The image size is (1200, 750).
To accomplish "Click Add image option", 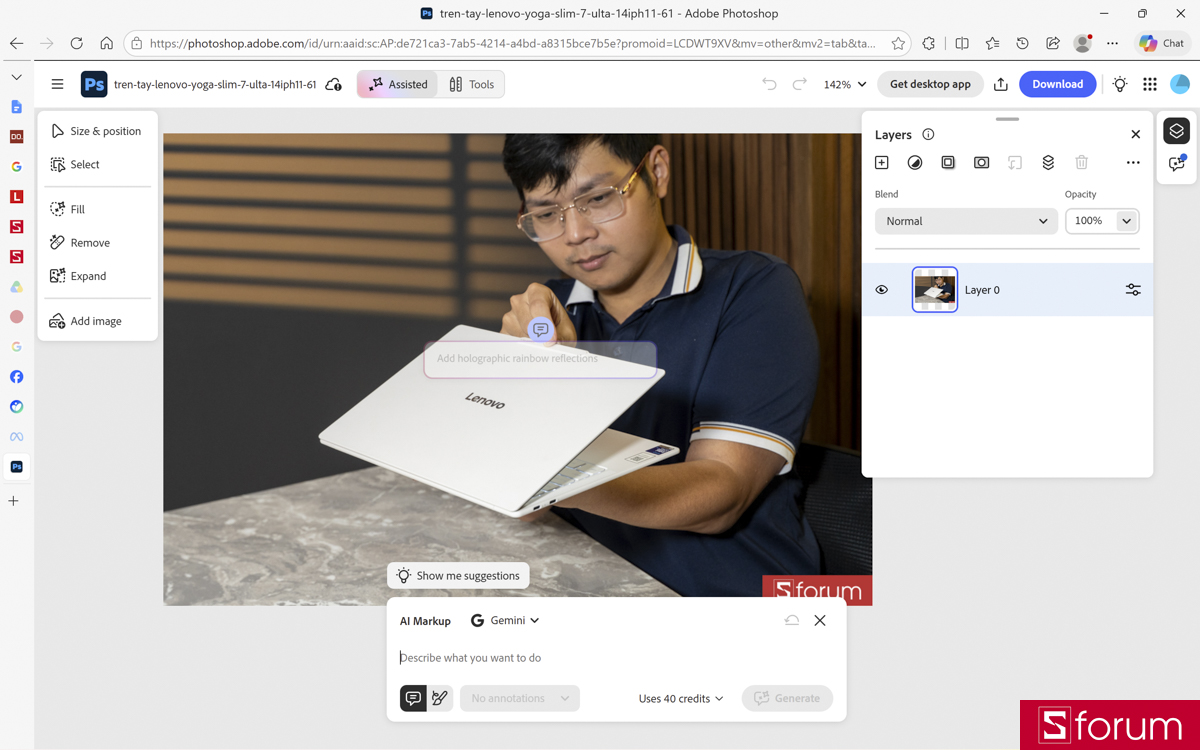I will 87,321.
